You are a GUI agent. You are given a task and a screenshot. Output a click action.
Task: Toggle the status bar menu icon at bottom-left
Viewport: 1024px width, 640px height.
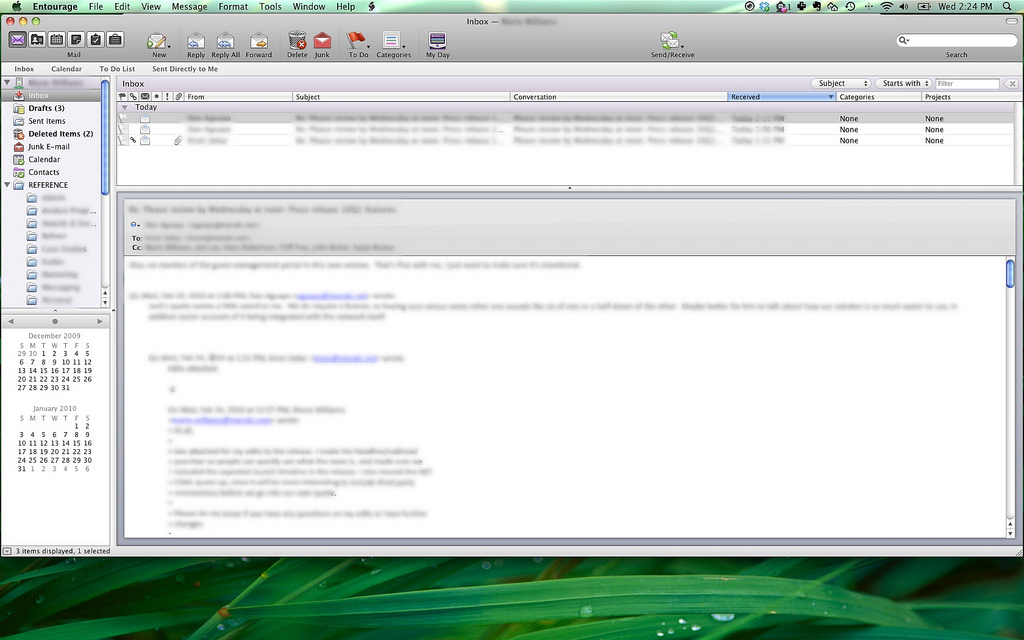[7, 551]
